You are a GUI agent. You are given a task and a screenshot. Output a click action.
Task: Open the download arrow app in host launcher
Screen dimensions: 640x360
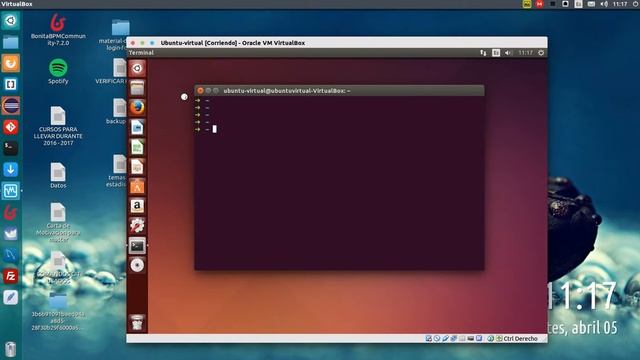coord(11,169)
